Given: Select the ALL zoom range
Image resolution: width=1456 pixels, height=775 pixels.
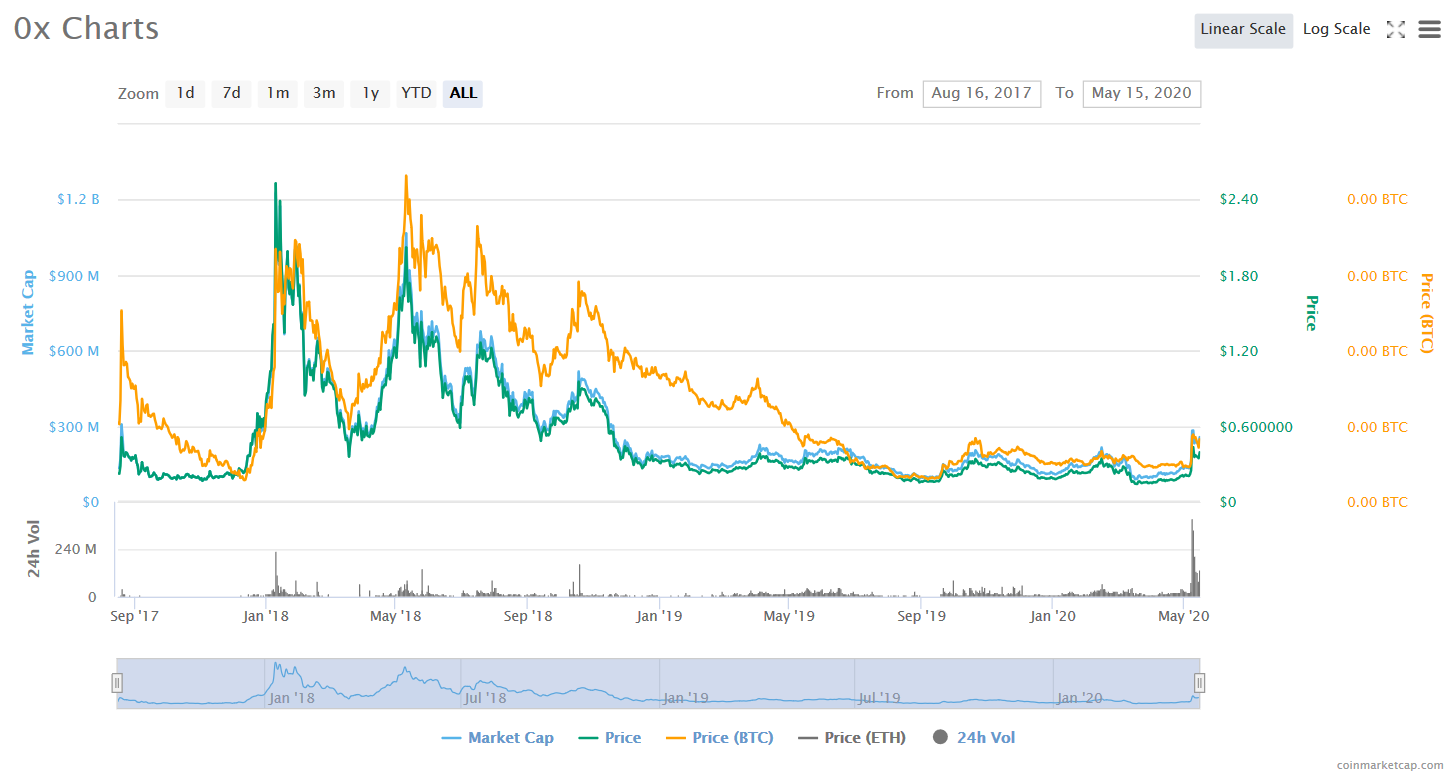Looking at the screenshot, I should coord(463,93).
